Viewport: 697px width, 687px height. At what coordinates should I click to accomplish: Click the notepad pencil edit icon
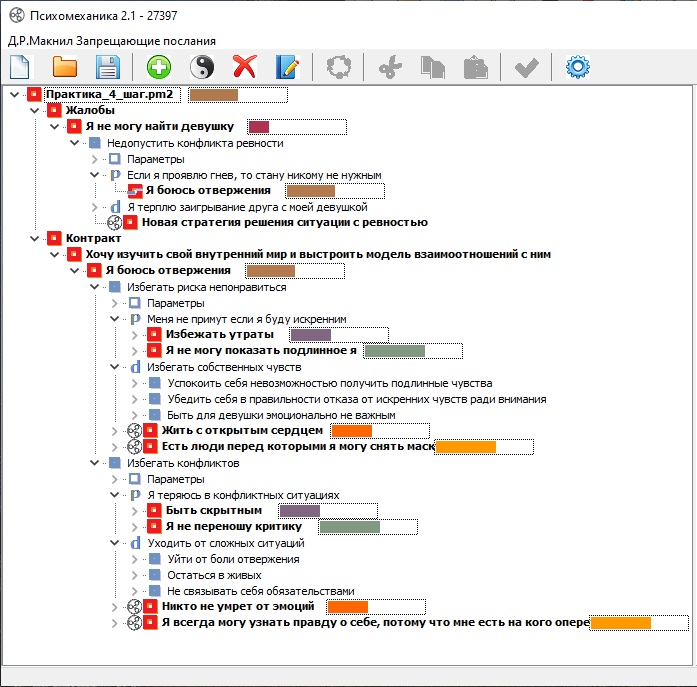click(287, 68)
